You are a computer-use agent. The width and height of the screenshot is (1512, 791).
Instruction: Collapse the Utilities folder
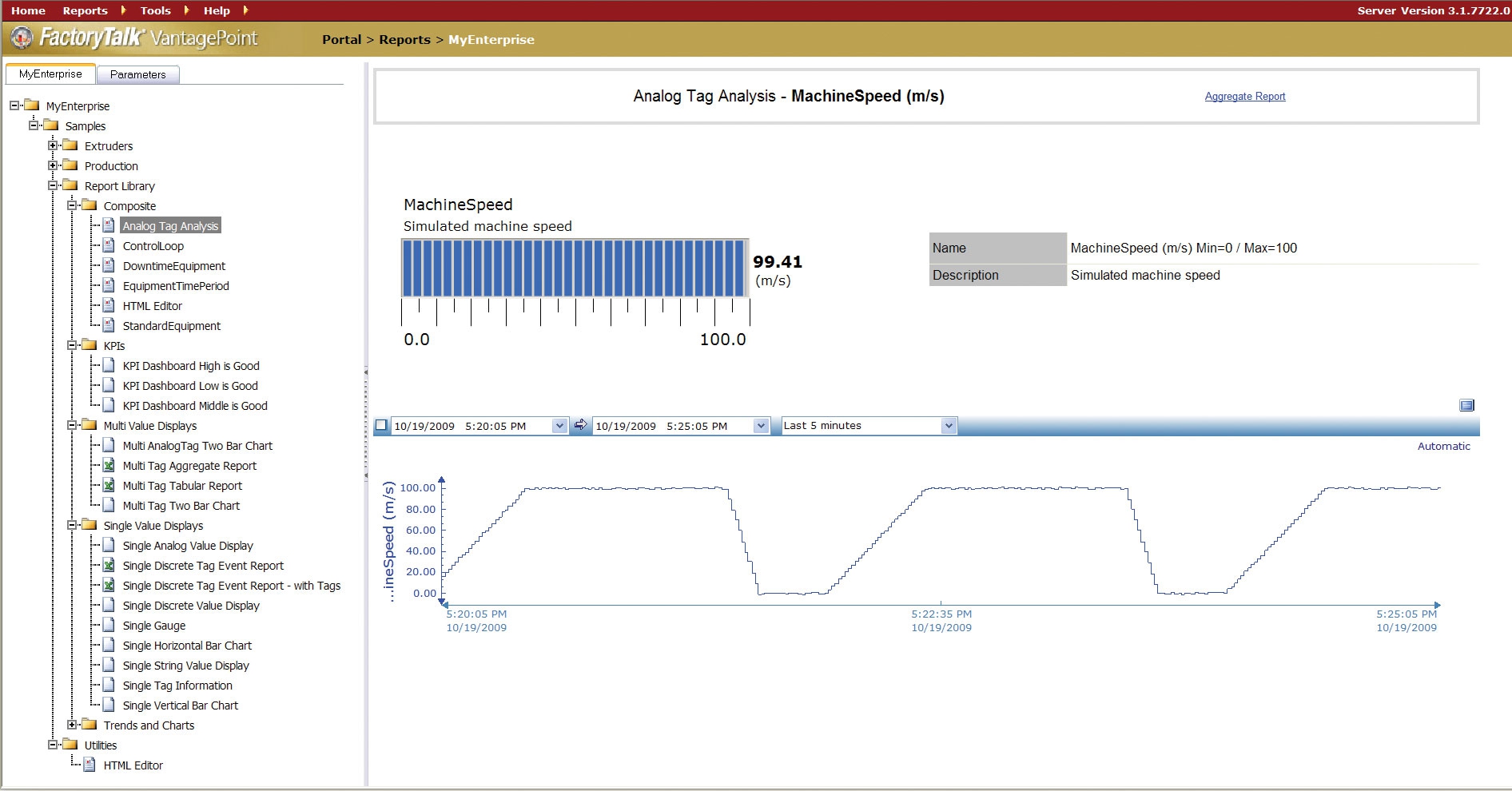[x=53, y=745]
